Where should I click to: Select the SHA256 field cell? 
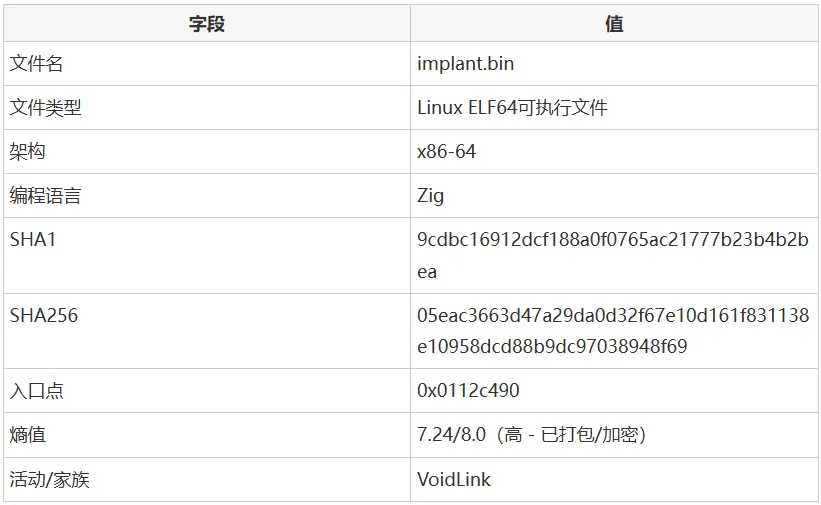(207, 331)
